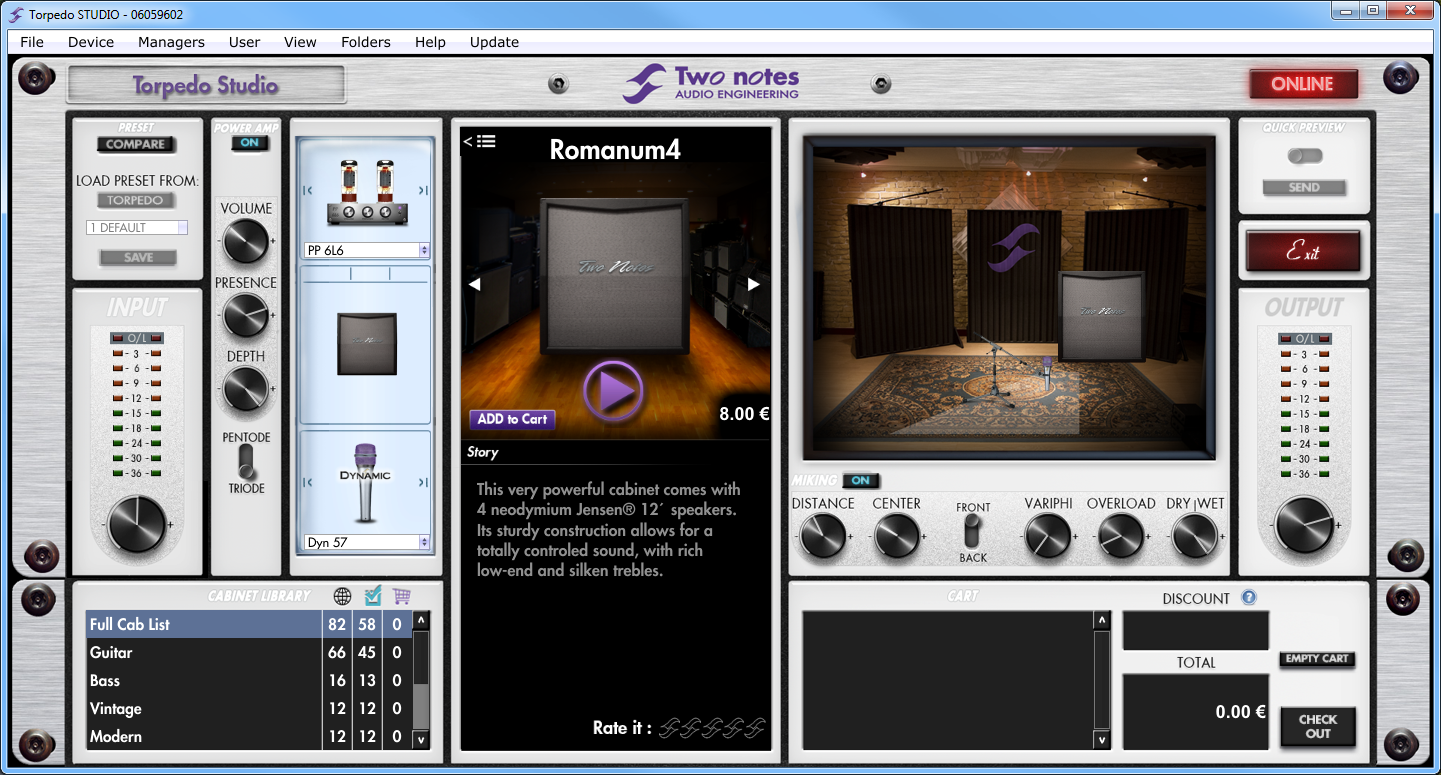Image resolution: width=1441 pixels, height=775 pixels.
Task: Open the Update menu
Action: pyautogui.click(x=494, y=42)
